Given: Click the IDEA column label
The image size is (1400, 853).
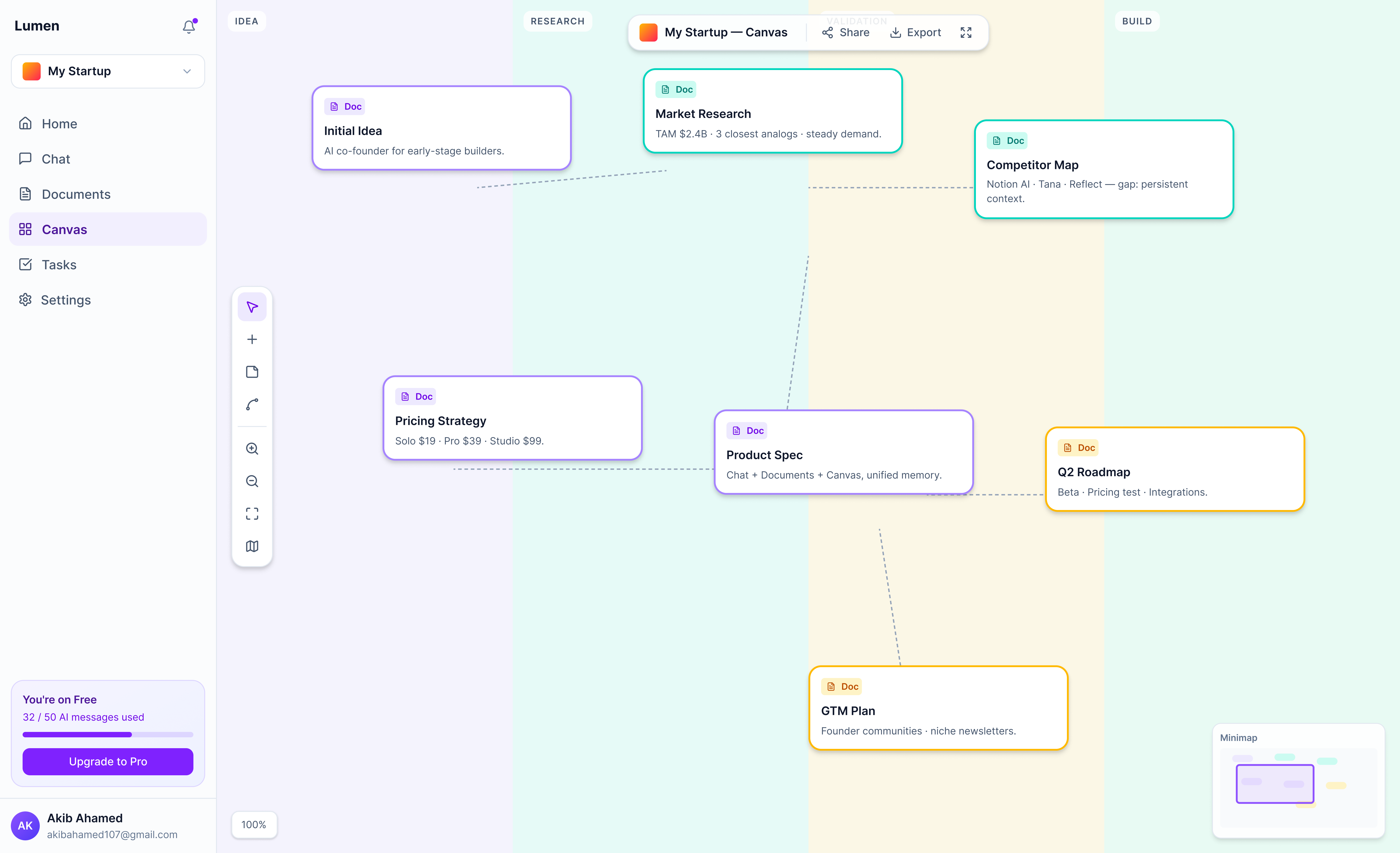Looking at the screenshot, I should pyautogui.click(x=247, y=21).
